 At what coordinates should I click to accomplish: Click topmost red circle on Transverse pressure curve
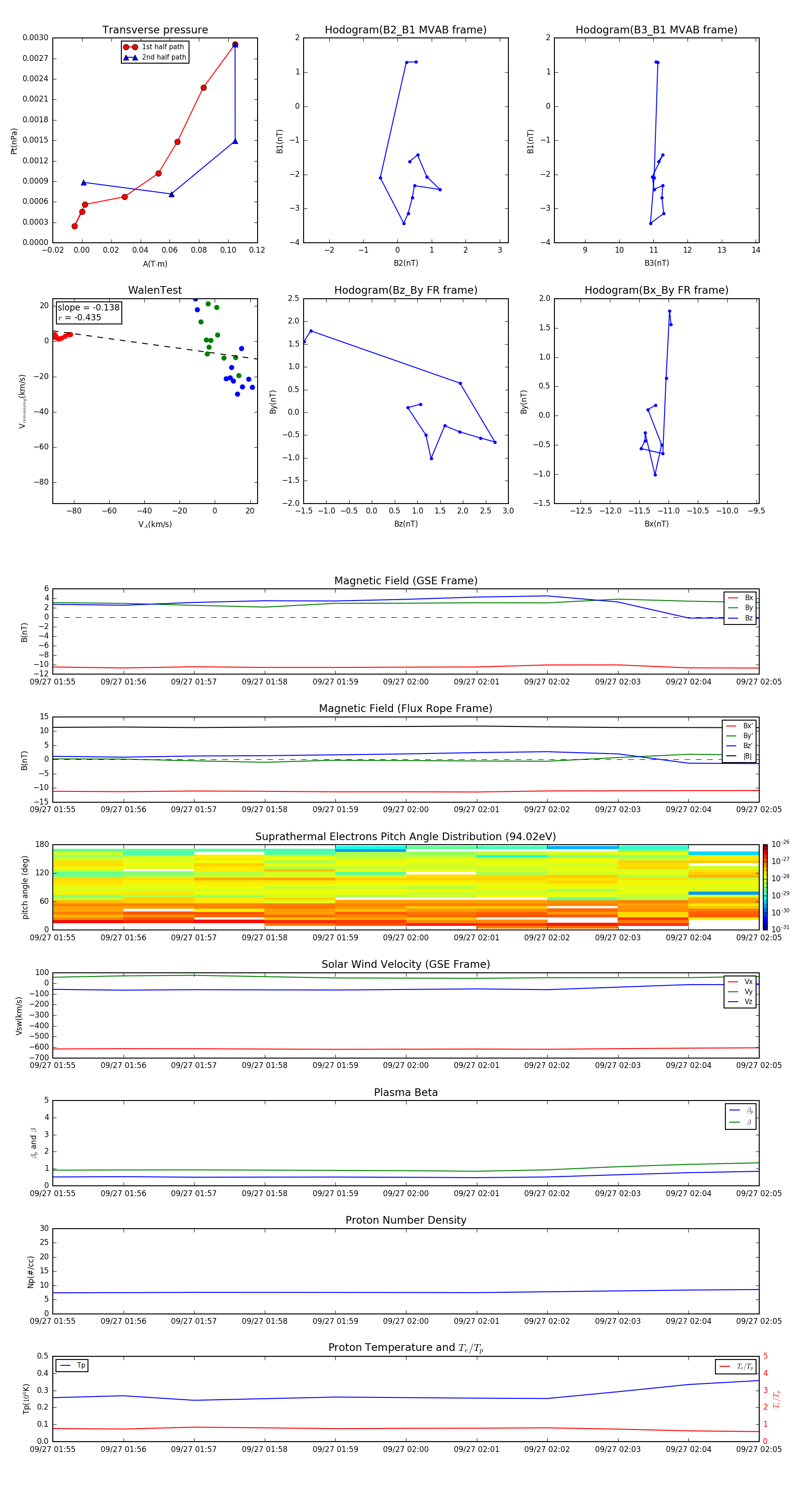(x=235, y=45)
